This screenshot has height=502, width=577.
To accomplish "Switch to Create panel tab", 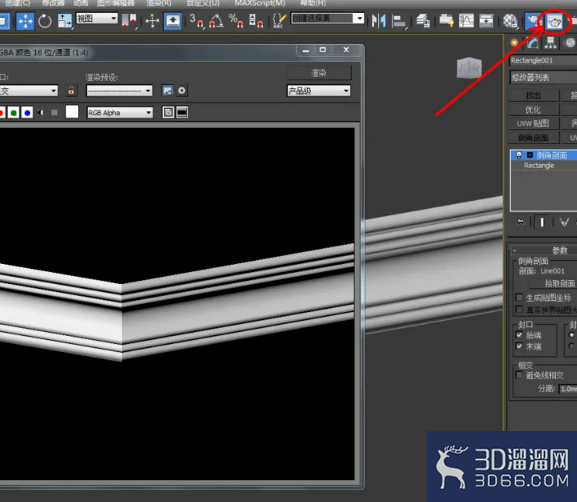I will click(x=514, y=43).
